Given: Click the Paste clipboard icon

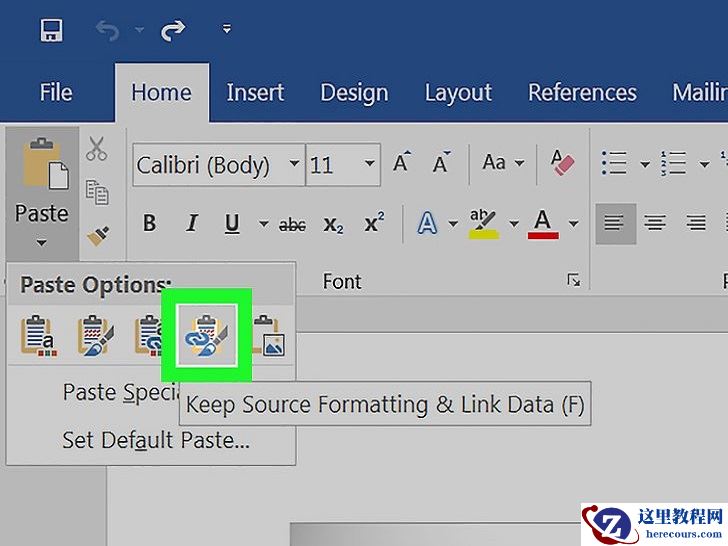Looking at the screenshot, I should (x=44, y=163).
